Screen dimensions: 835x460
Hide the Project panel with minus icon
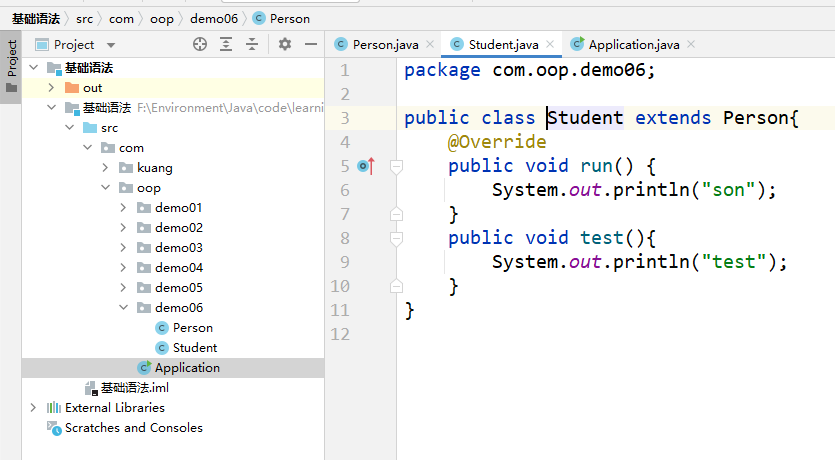[x=311, y=44]
